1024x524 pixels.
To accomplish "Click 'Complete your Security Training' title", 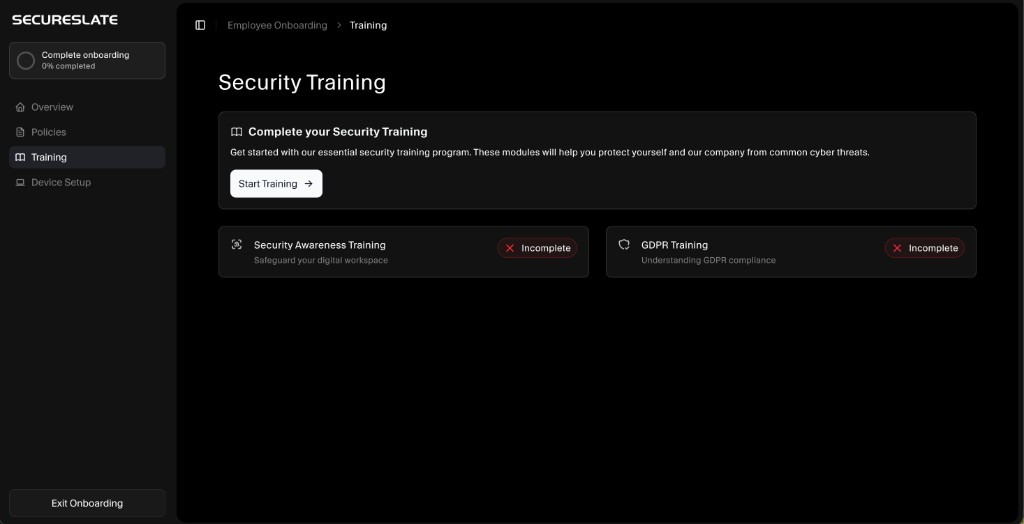I will [x=338, y=132].
